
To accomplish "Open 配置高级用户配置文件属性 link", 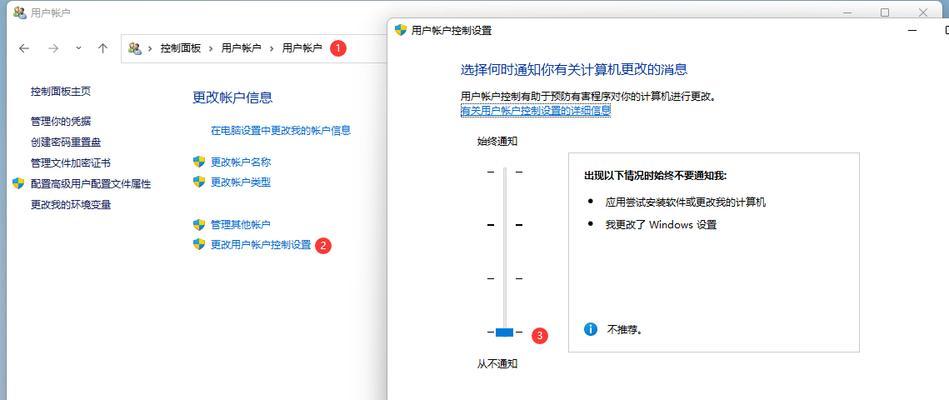I will coord(91,184).
